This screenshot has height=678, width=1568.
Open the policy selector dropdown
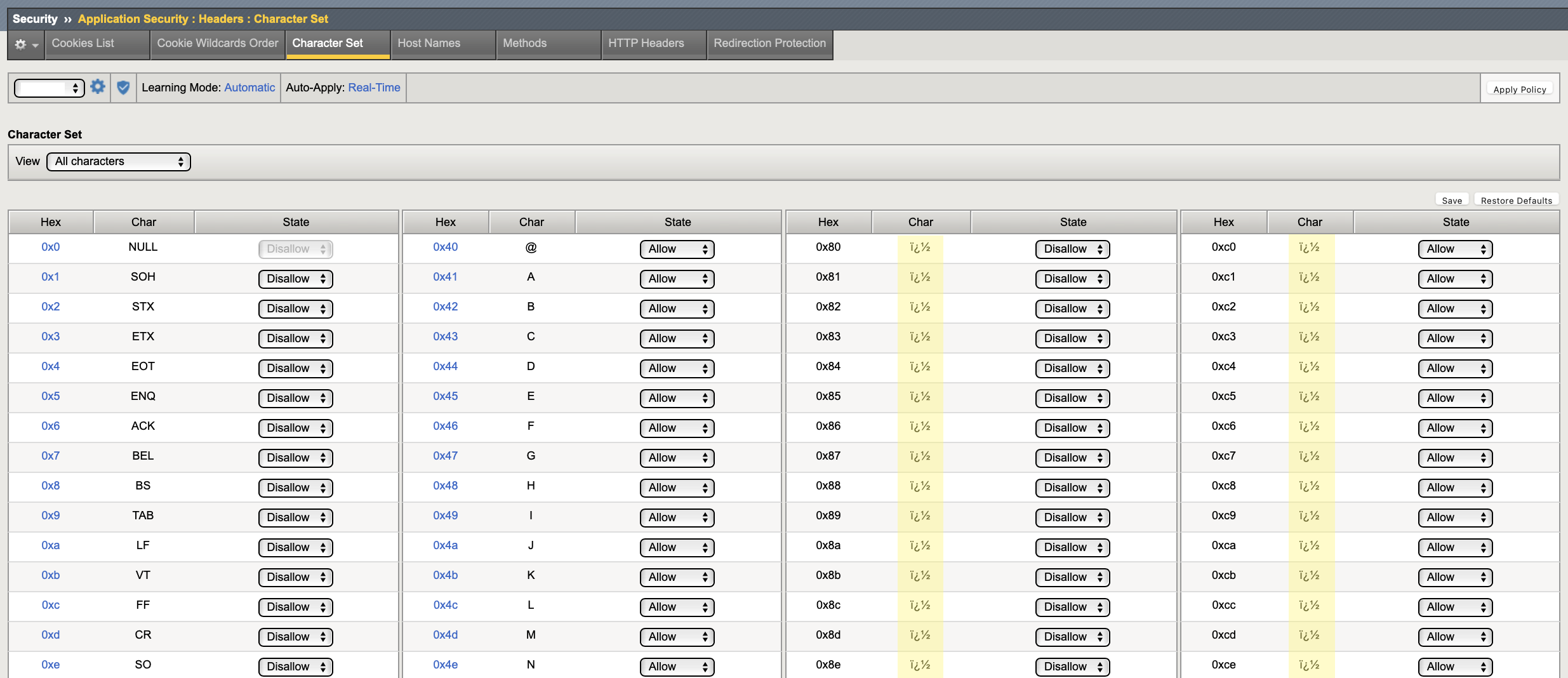point(50,88)
